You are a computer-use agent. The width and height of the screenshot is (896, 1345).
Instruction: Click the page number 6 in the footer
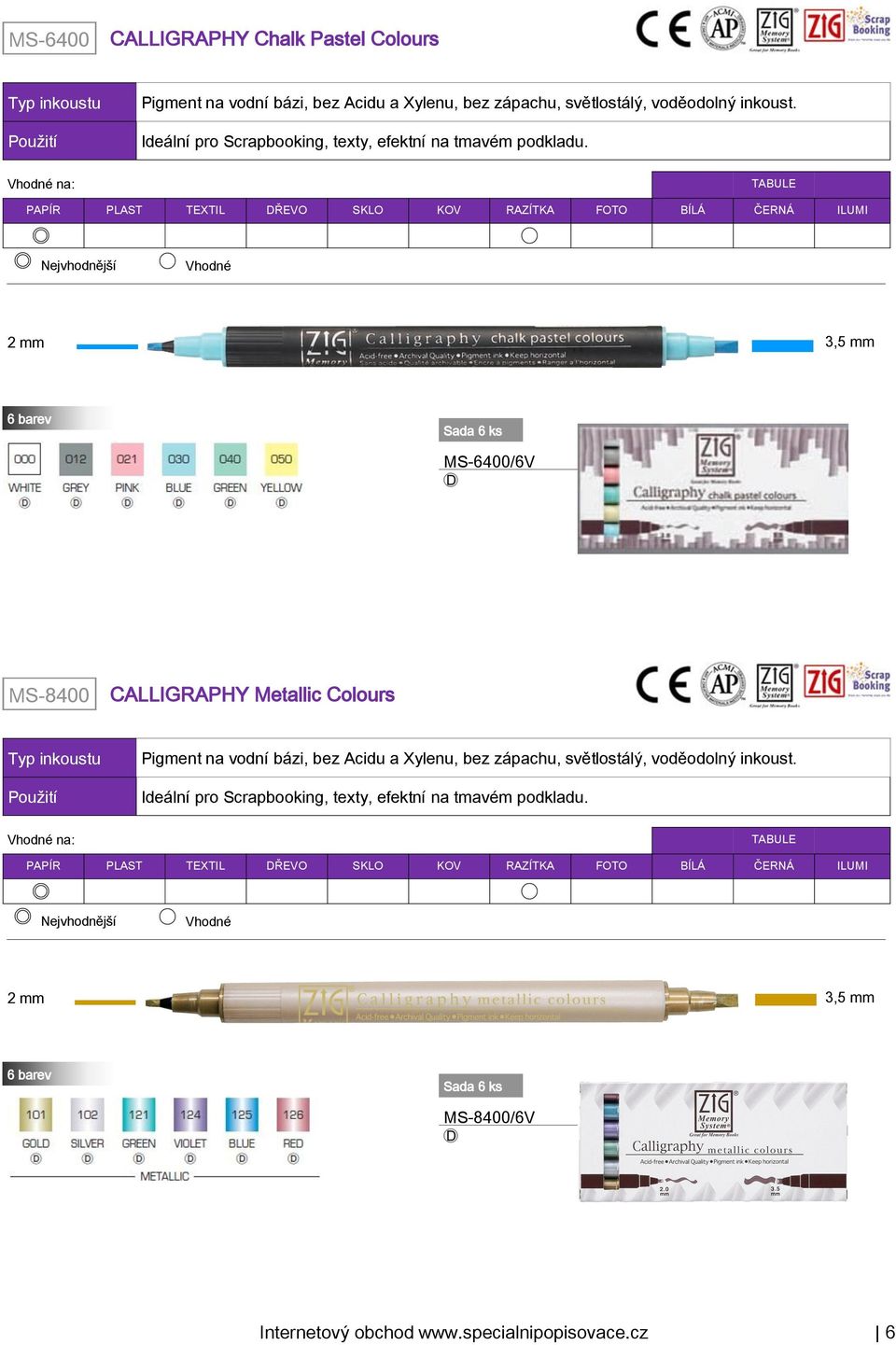point(890,1332)
